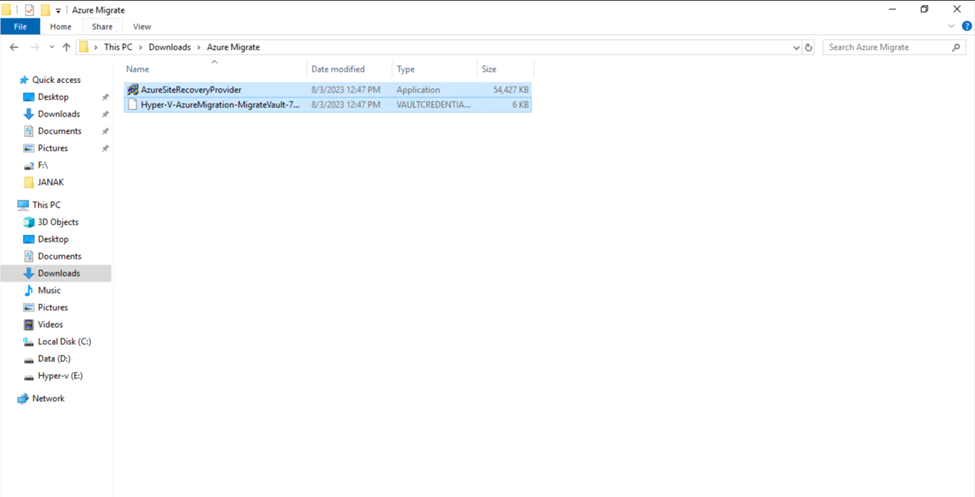Image resolution: width=975 pixels, height=497 pixels.
Task: Click the AzureSiteRecoveryProvider file name
Action: [x=191, y=90]
